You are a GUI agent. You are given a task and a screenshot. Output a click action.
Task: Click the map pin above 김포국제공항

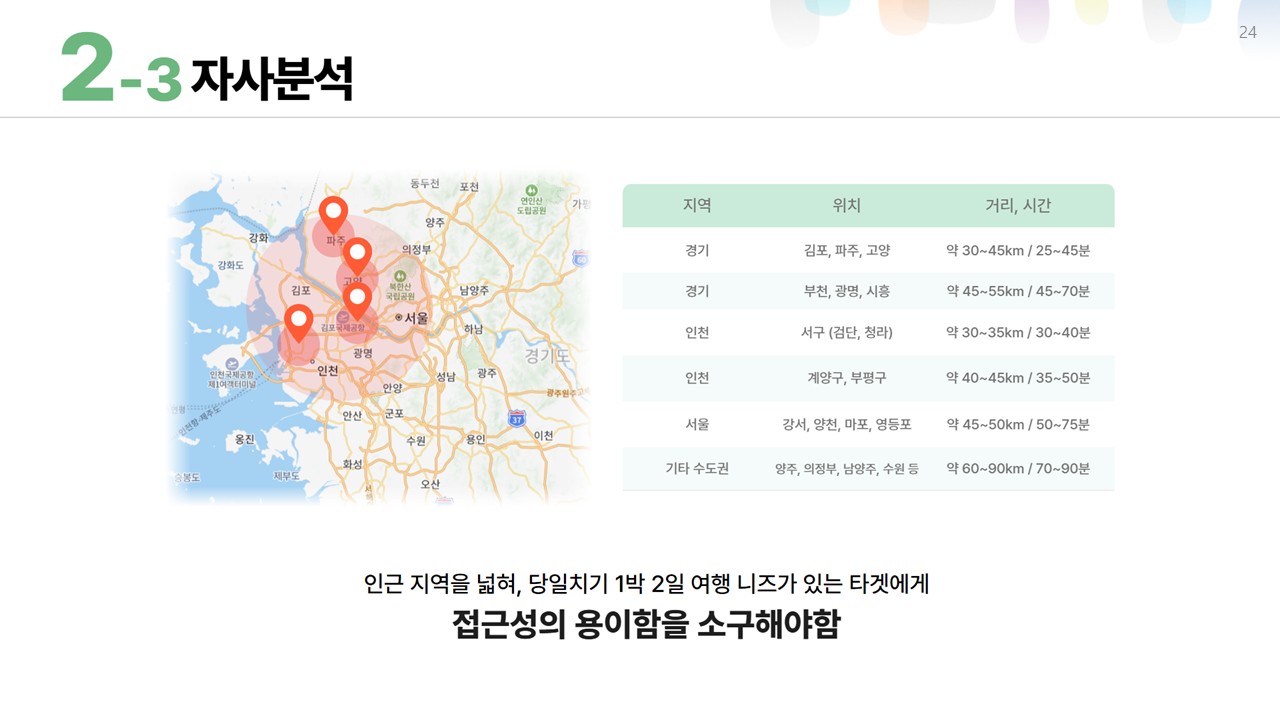(358, 299)
